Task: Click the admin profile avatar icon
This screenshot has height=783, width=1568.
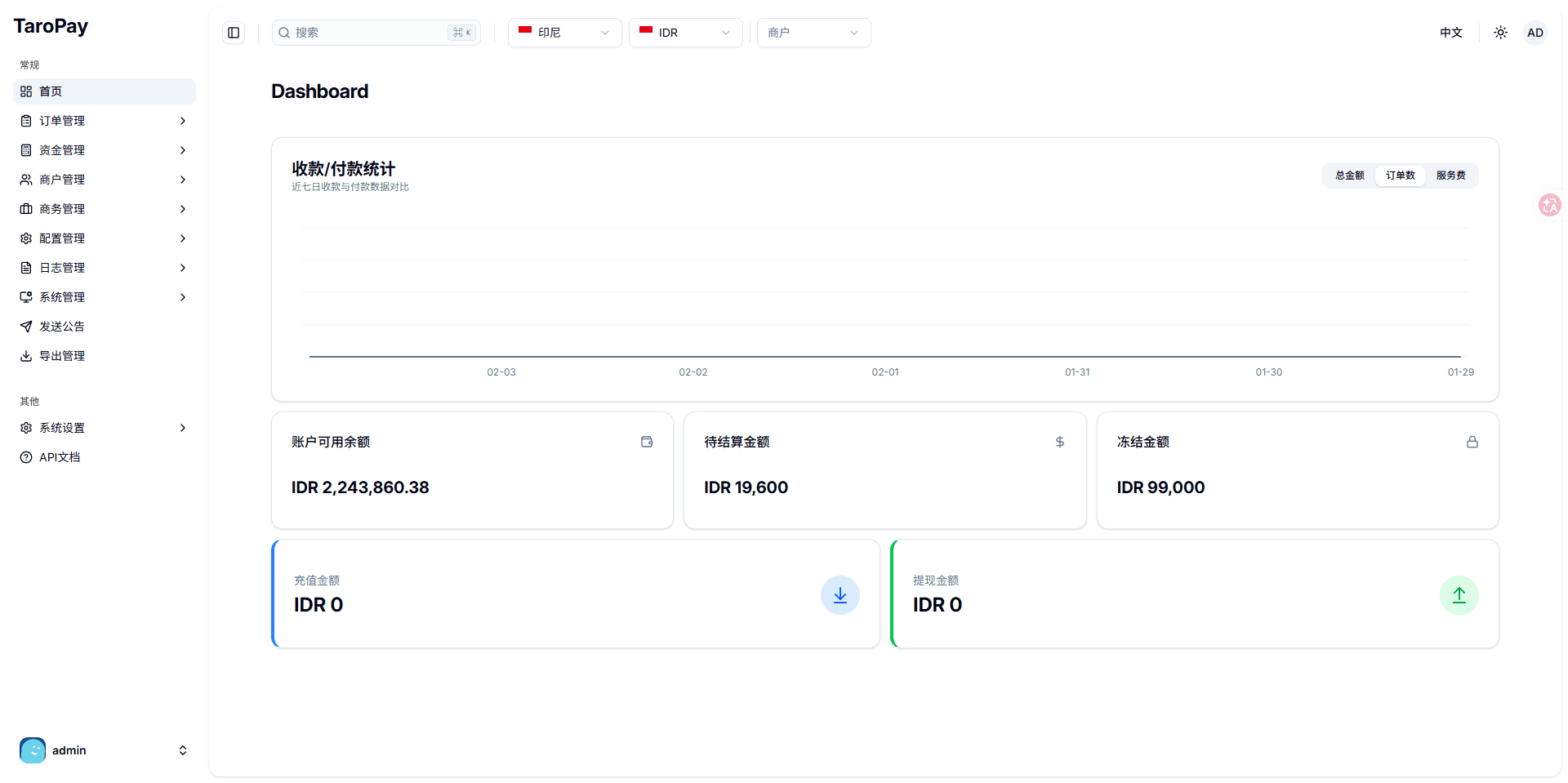Action: (x=33, y=750)
